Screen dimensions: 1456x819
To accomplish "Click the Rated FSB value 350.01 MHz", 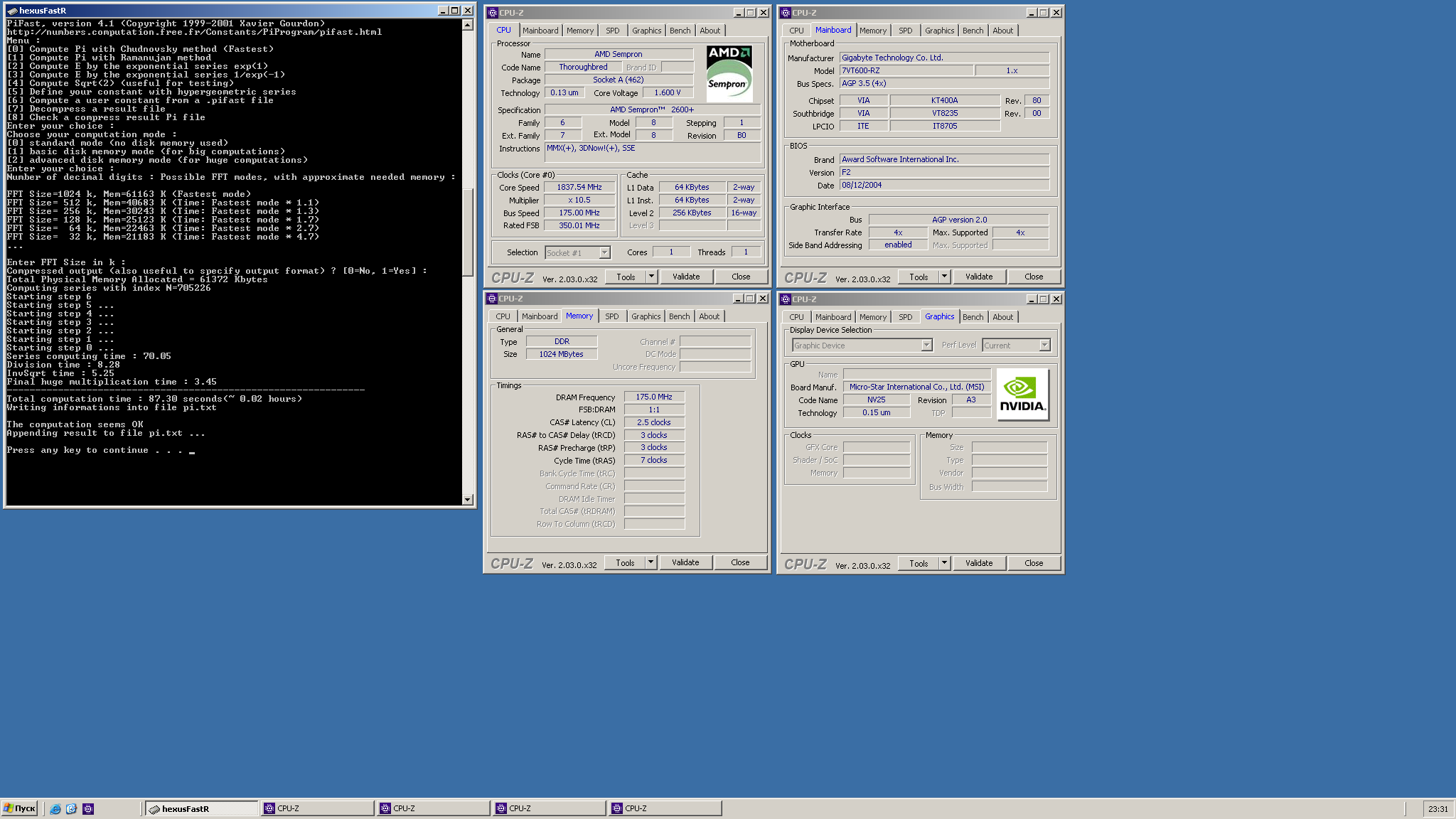I will (579, 226).
